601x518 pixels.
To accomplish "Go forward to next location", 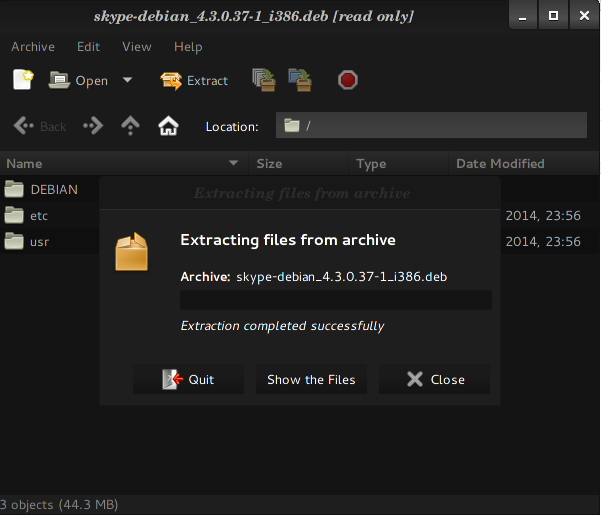I will [x=93, y=126].
